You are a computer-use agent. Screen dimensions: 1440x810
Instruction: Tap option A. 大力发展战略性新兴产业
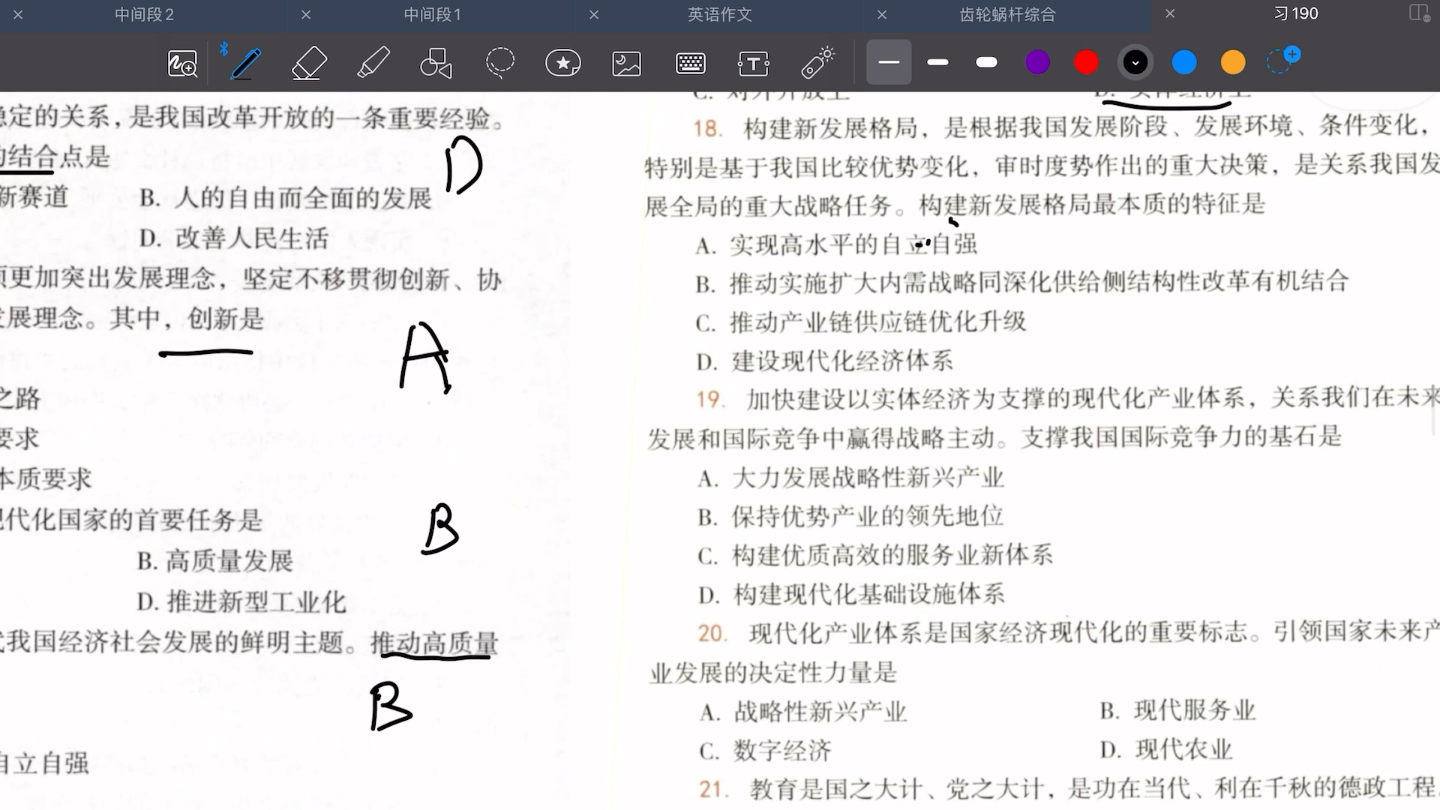point(850,477)
